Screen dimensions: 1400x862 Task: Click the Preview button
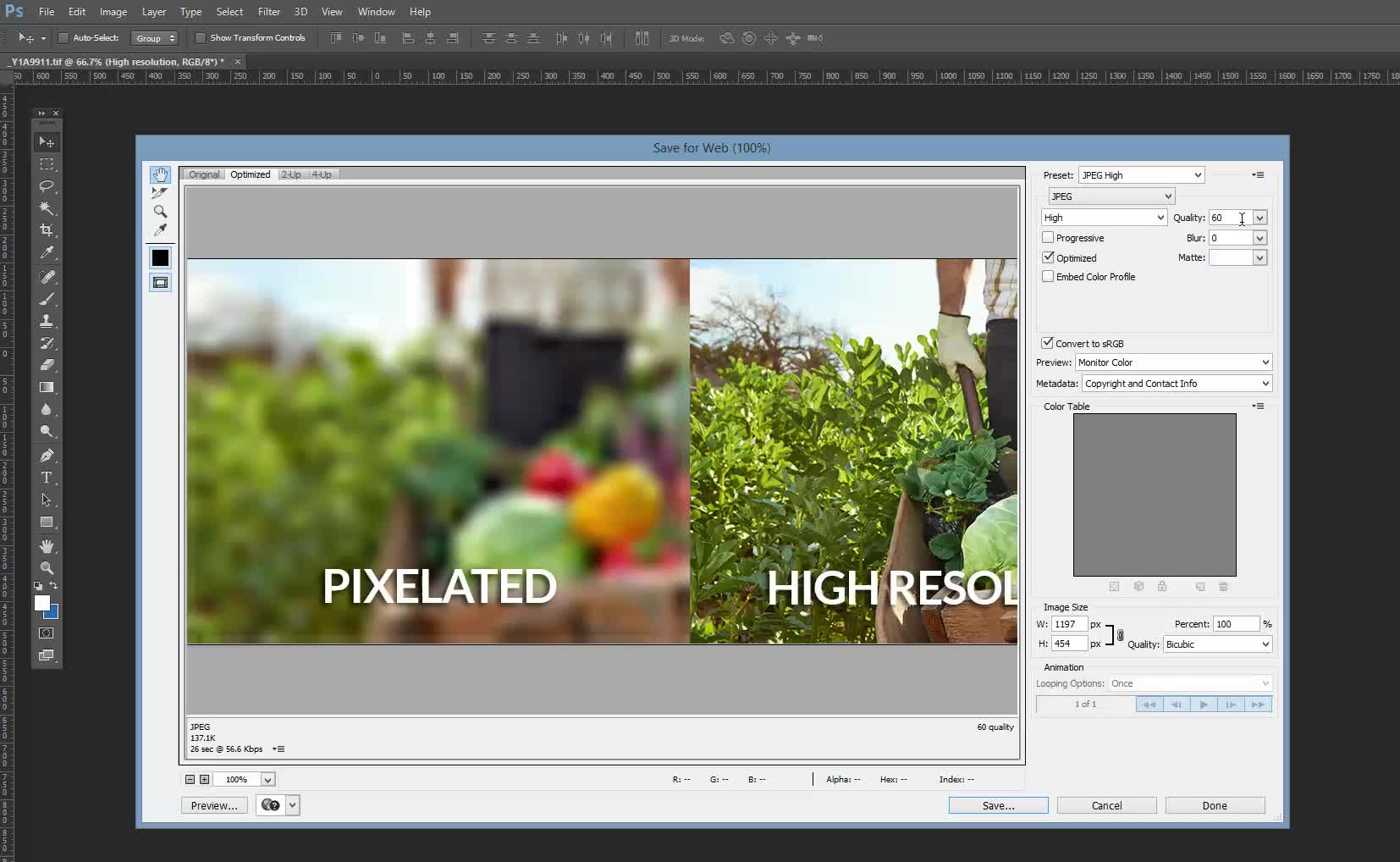(213, 804)
